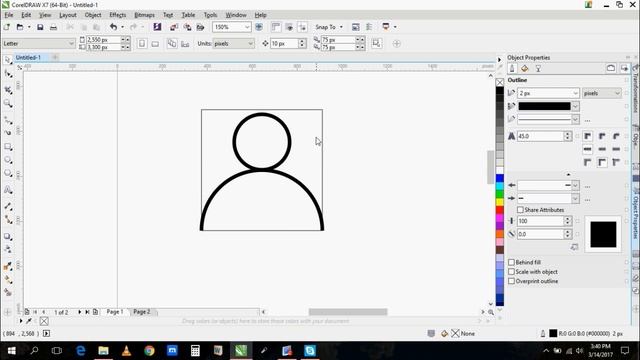640x360 pixels.
Task: Save the document with the disk icon
Action: [x=40, y=27]
